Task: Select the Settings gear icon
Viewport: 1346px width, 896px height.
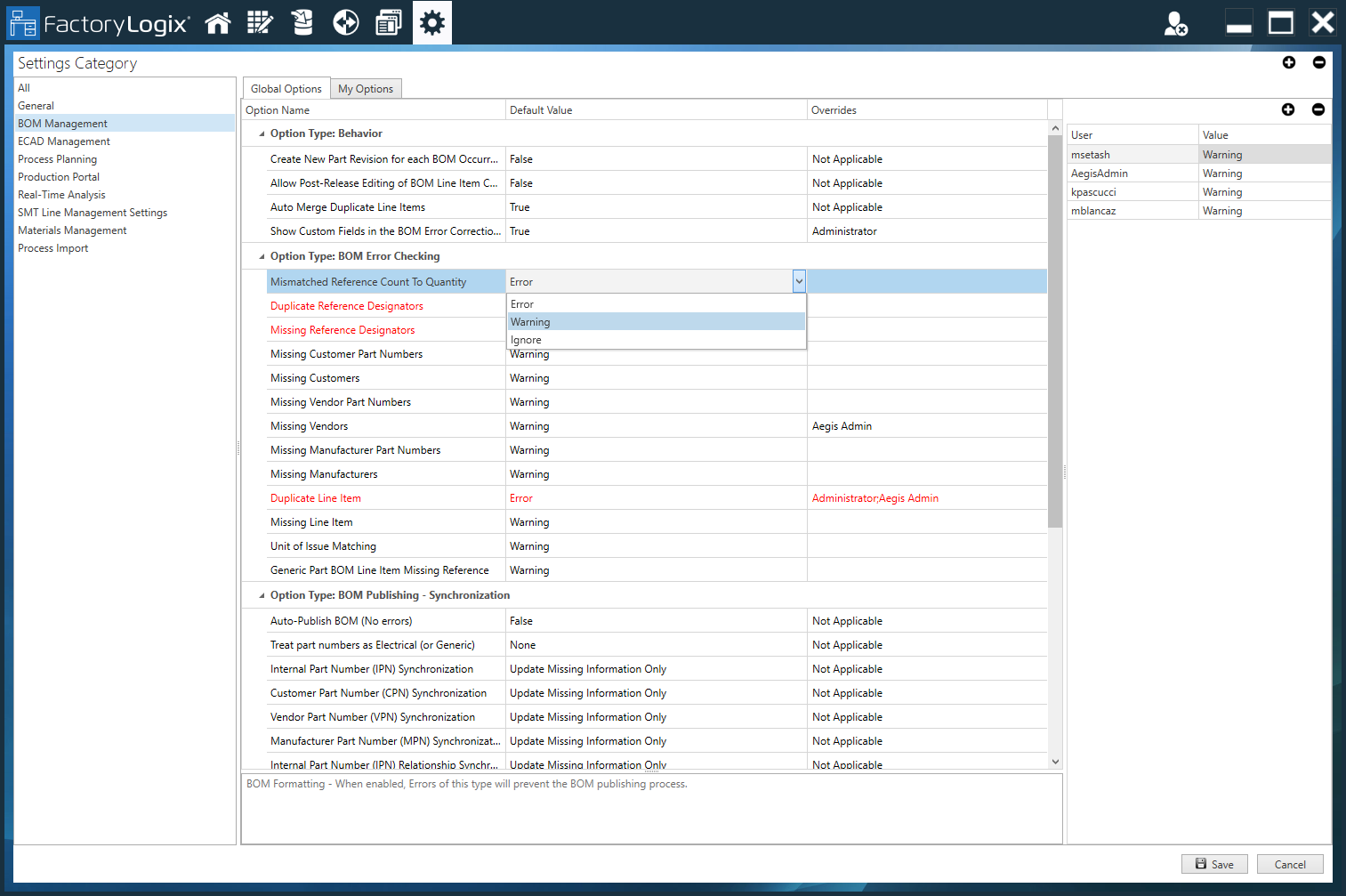Action: point(431,22)
